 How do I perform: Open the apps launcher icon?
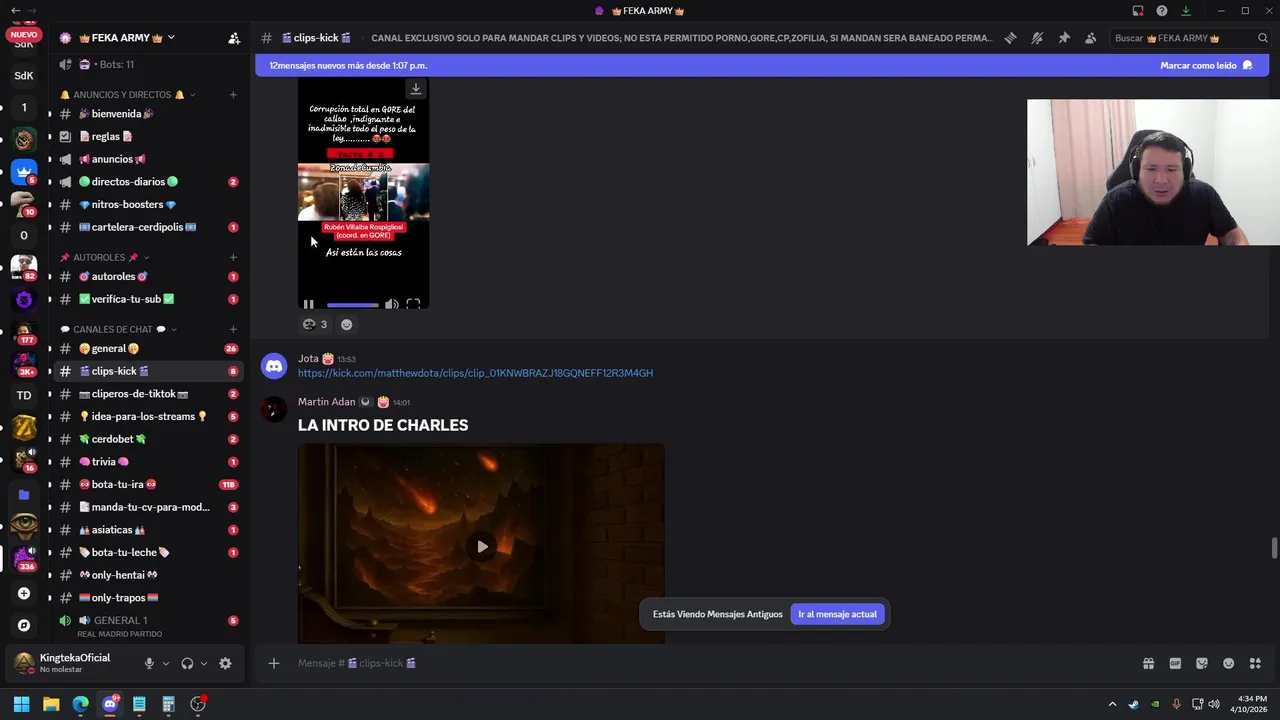click(1255, 663)
